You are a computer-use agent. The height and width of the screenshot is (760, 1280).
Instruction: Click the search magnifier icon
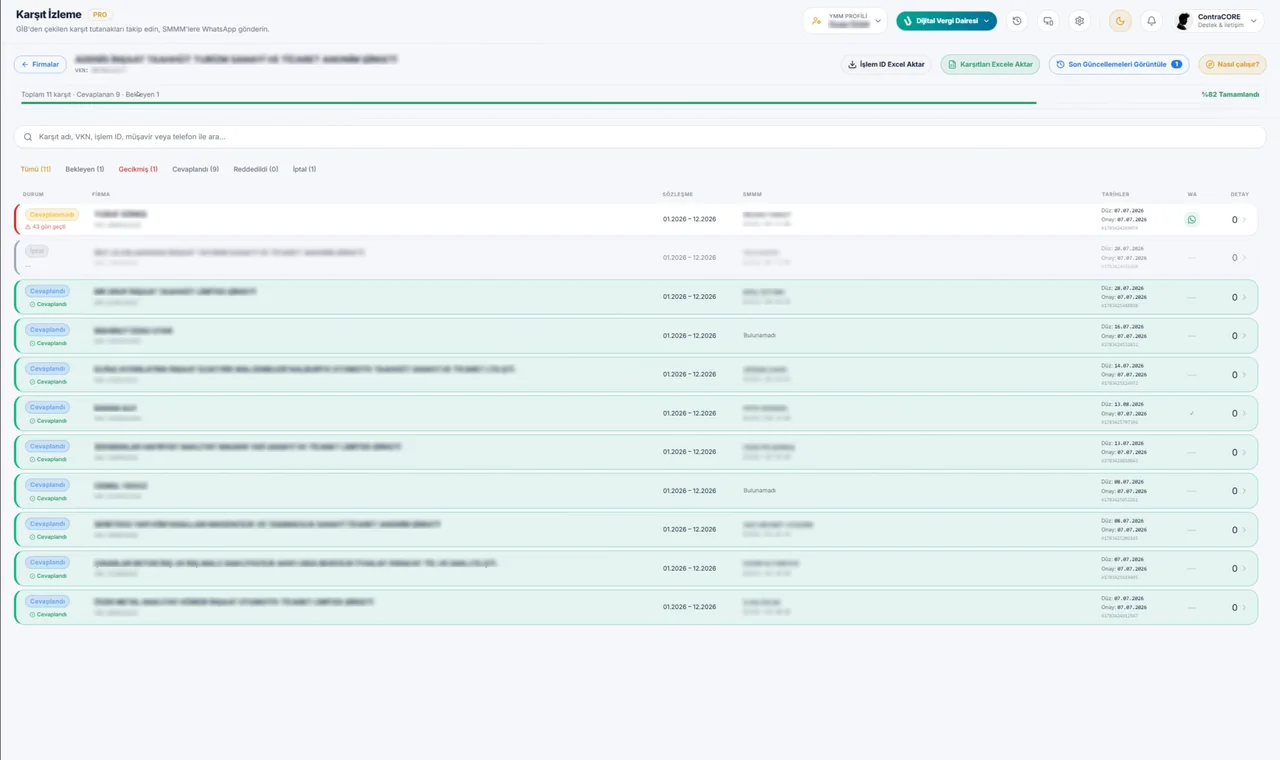point(28,136)
